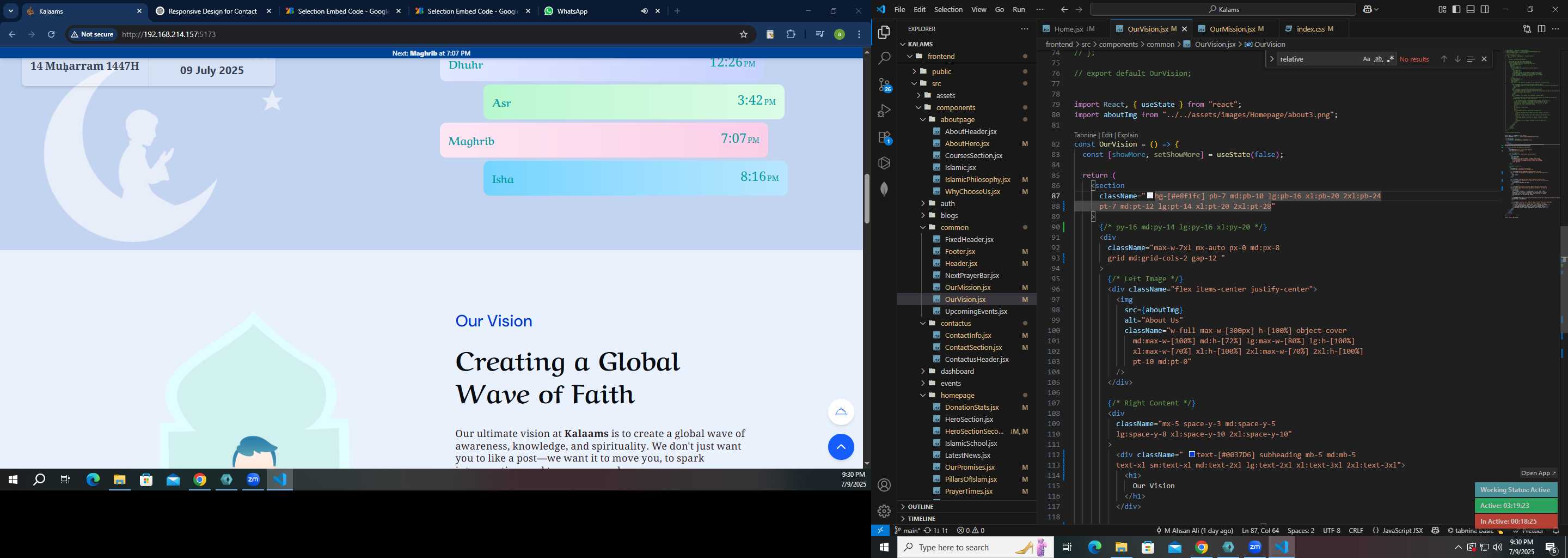Go to previous match in find widget
This screenshot has width=1568, height=558.
coord(1444,59)
